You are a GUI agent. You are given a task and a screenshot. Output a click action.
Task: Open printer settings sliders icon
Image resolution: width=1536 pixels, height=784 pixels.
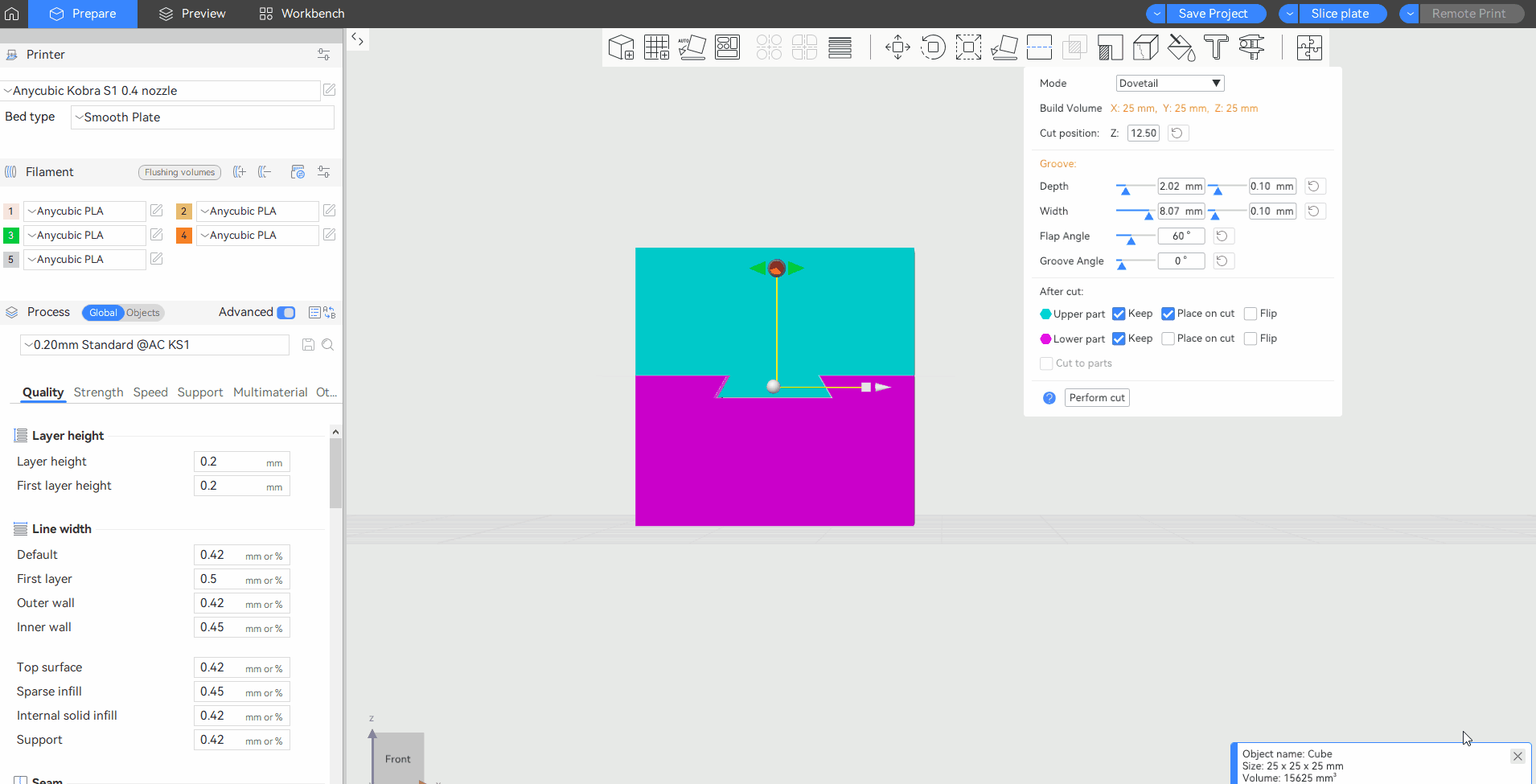[323, 55]
